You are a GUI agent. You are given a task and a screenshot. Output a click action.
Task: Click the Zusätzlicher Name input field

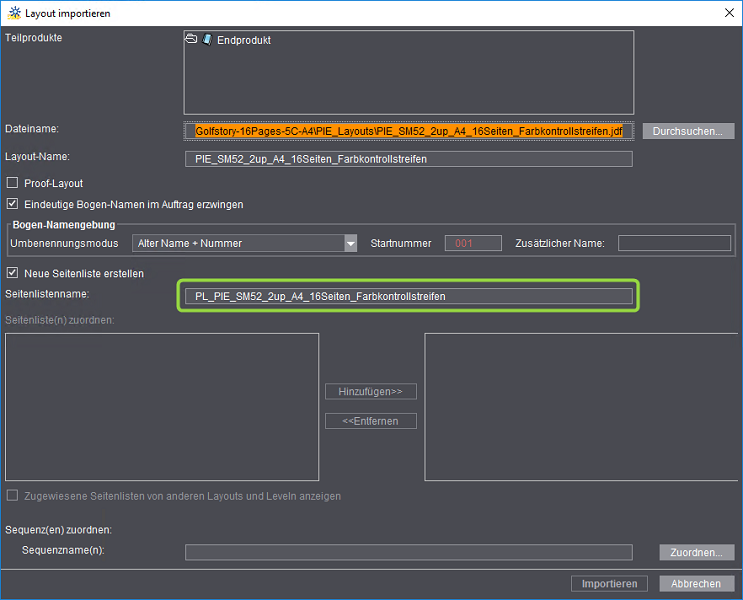[x=674, y=243]
